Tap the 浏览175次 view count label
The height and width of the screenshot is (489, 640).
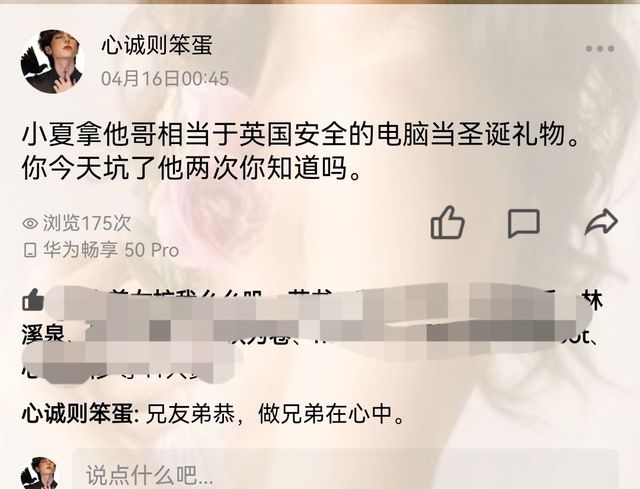(87, 223)
